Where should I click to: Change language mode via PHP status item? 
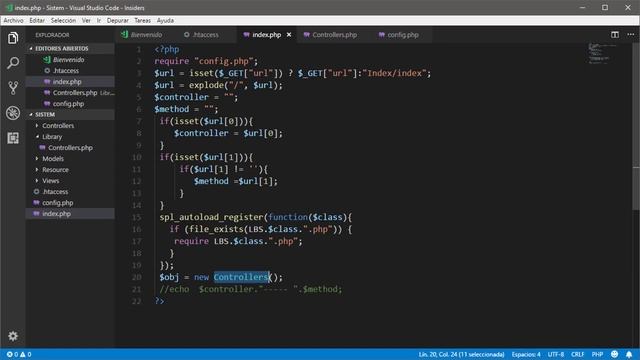[598, 354]
